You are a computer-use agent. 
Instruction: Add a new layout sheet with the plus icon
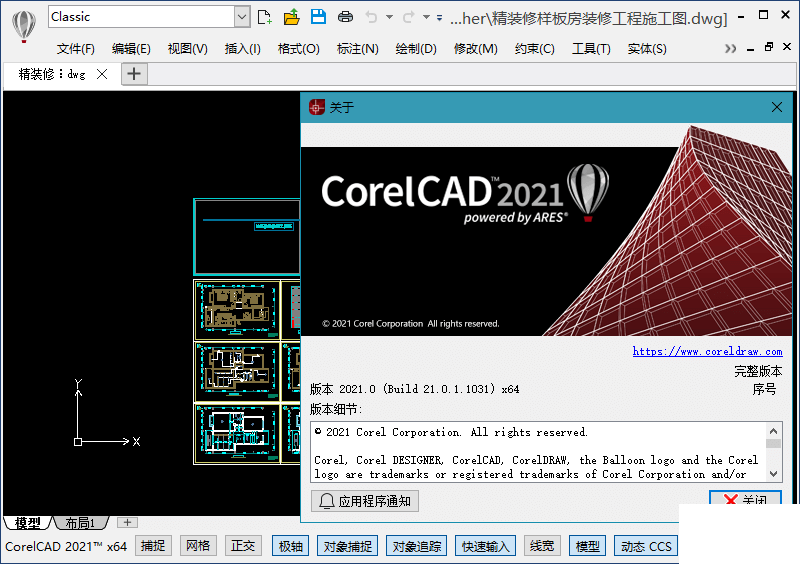coord(127,522)
